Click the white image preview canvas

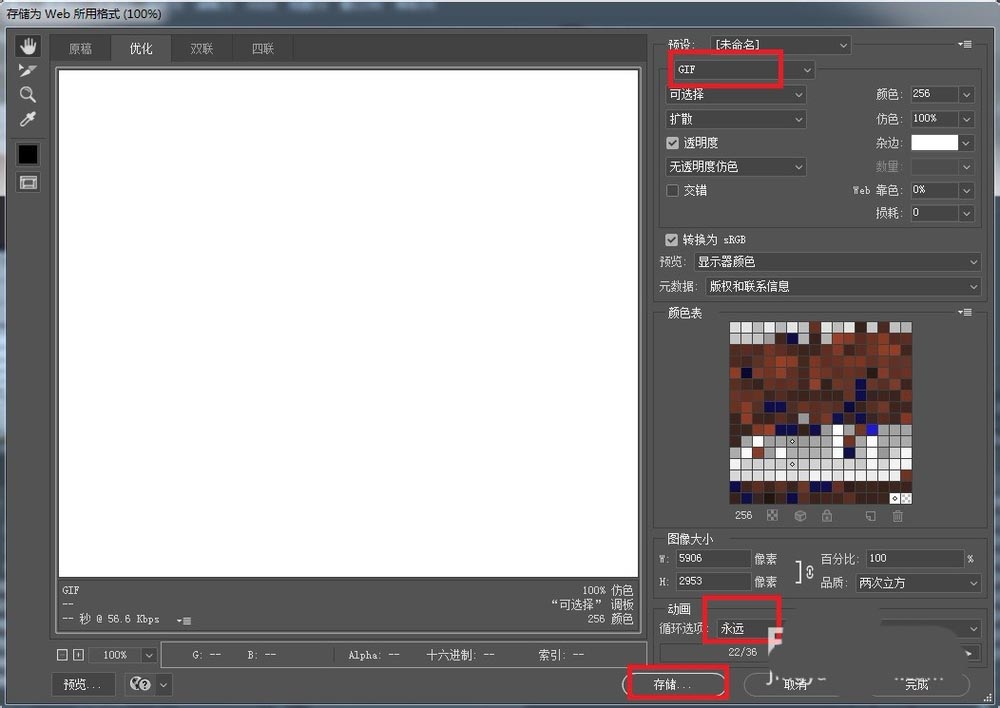348,323
